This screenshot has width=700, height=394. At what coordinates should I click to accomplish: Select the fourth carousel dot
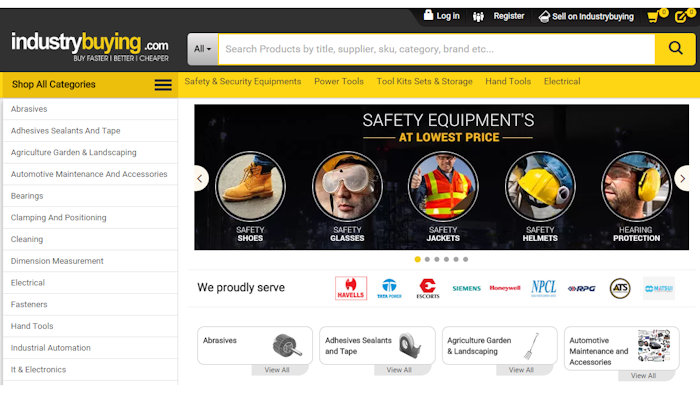click(x=446, y=259)
